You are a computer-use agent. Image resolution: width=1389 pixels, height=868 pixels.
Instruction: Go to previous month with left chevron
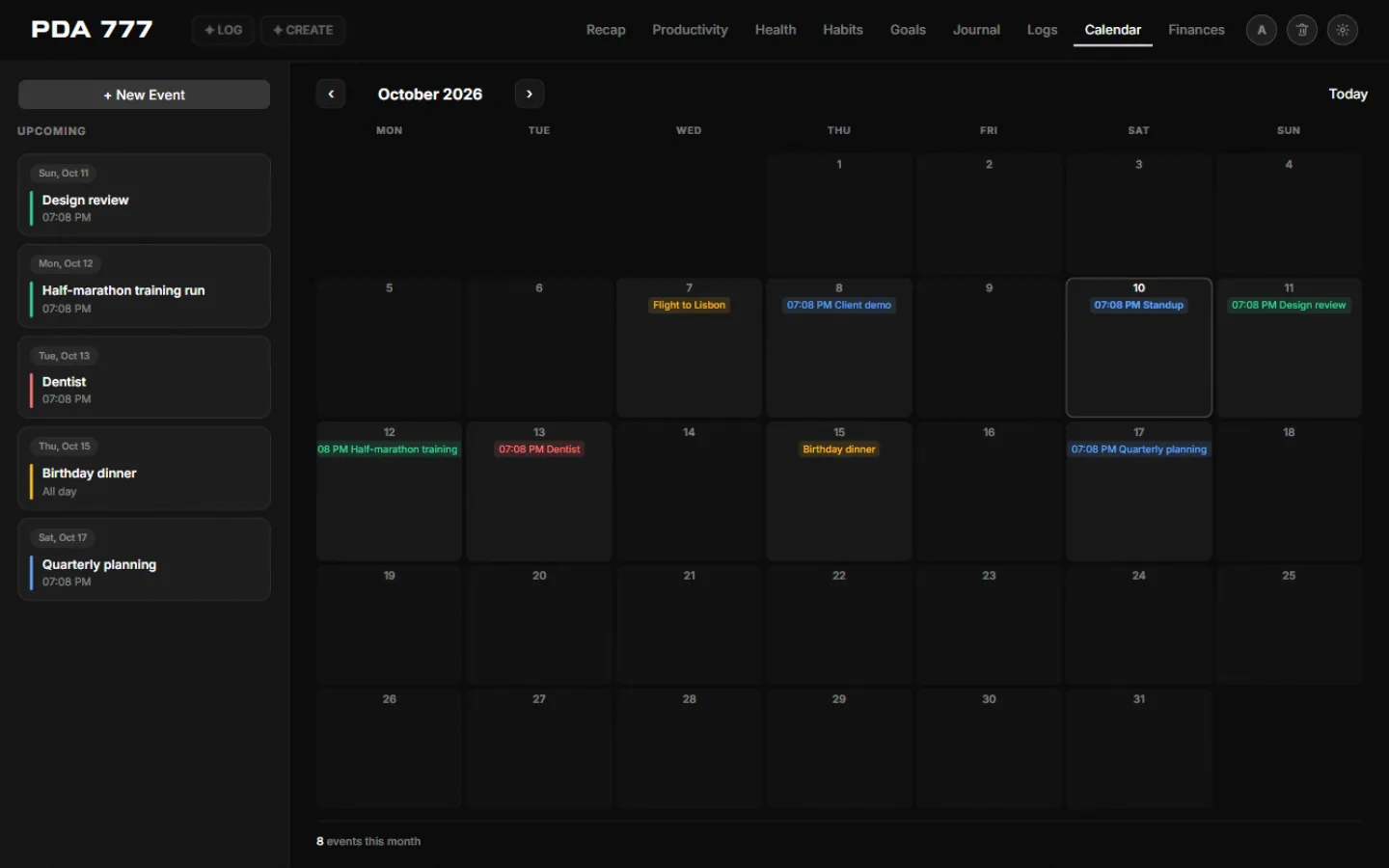pos(331,94)
